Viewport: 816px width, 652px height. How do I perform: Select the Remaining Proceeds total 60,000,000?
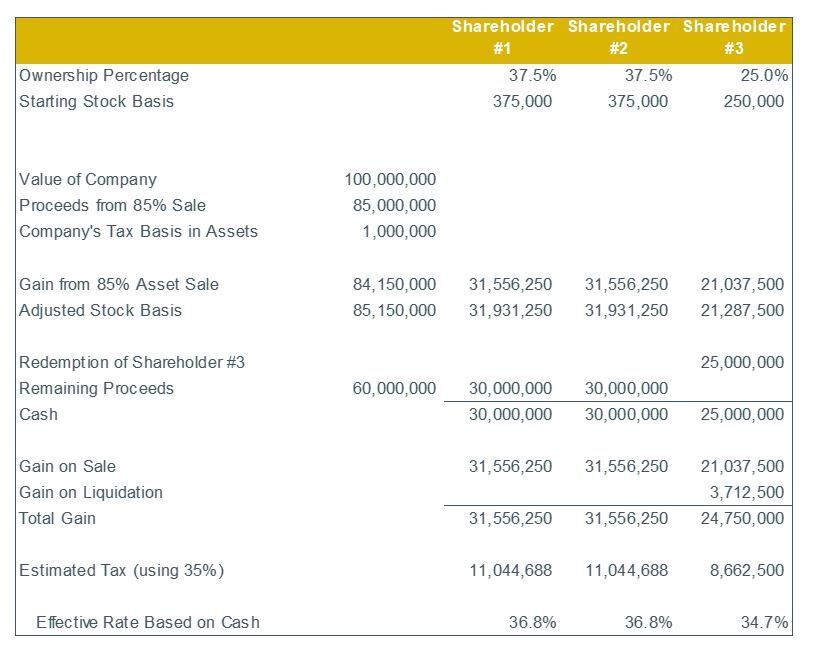(394, 389)
